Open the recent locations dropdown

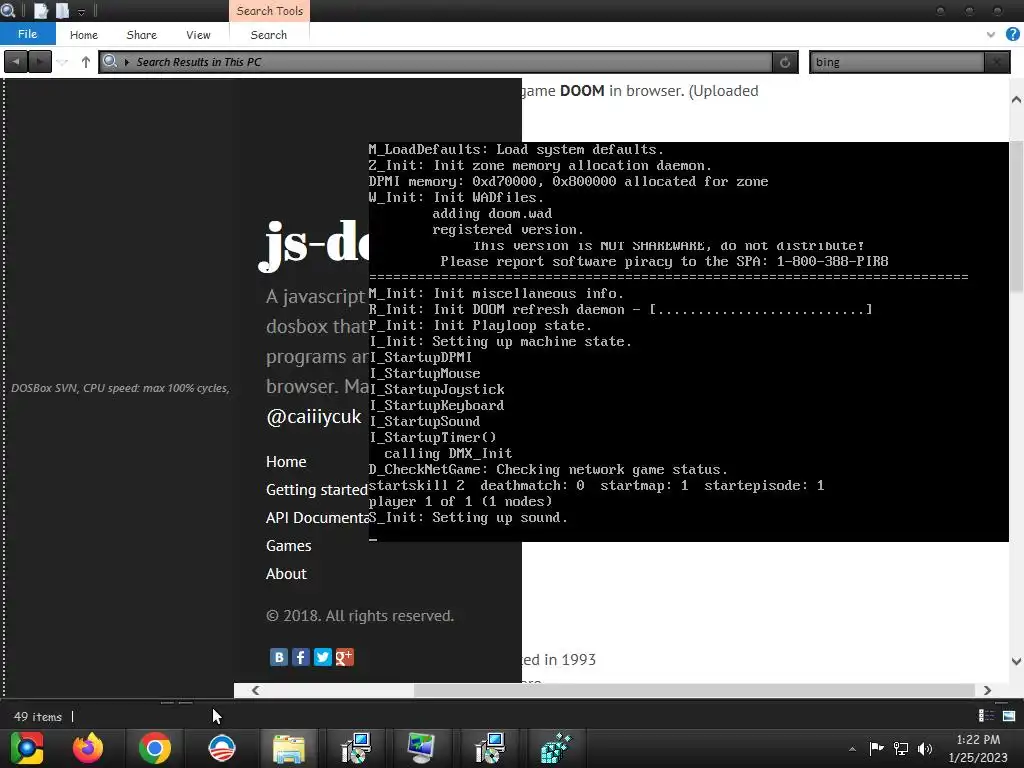[62, 62]
